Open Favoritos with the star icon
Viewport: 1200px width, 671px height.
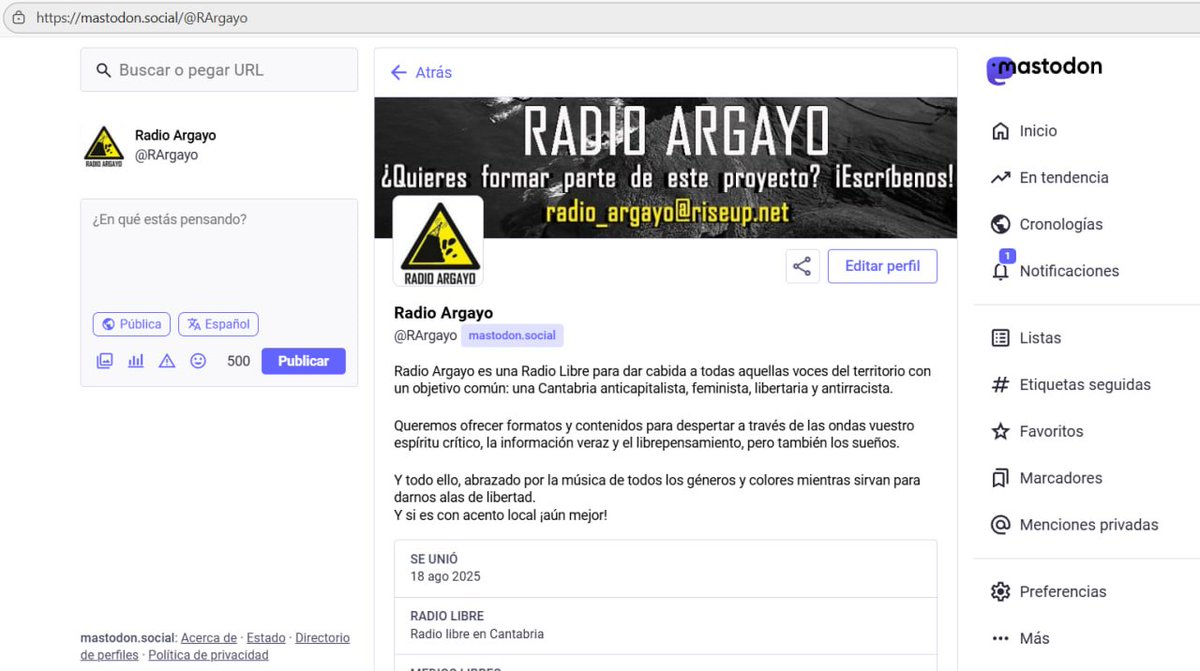1000,431
